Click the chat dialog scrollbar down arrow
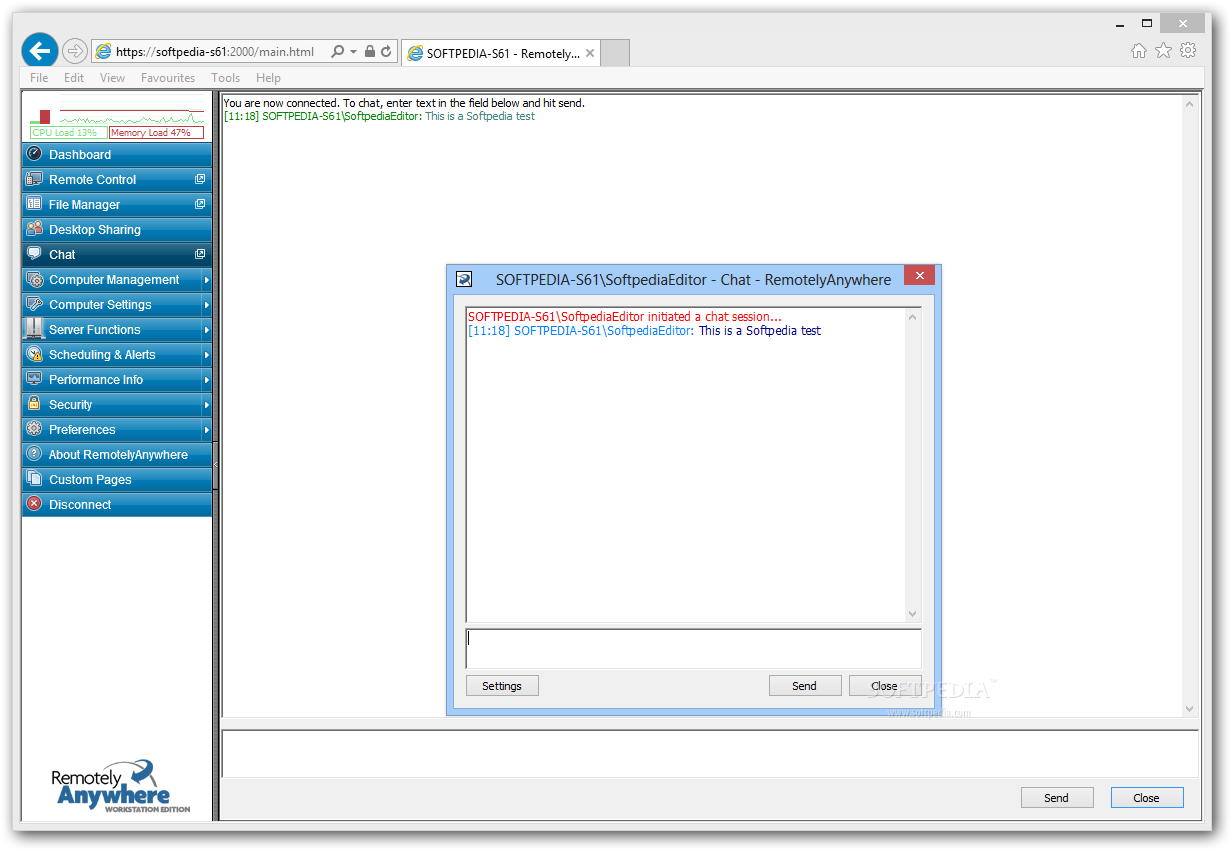 [x=912, y=613]
